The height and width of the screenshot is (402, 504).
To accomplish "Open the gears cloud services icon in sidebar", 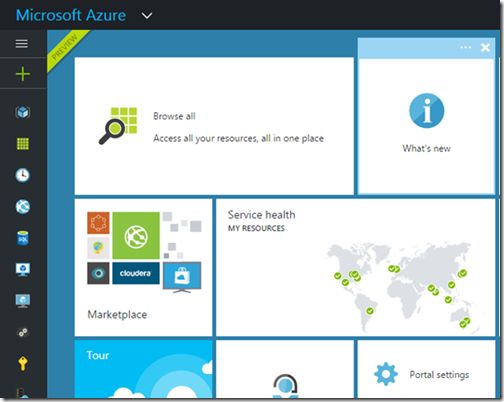I will tap(23, 332).
